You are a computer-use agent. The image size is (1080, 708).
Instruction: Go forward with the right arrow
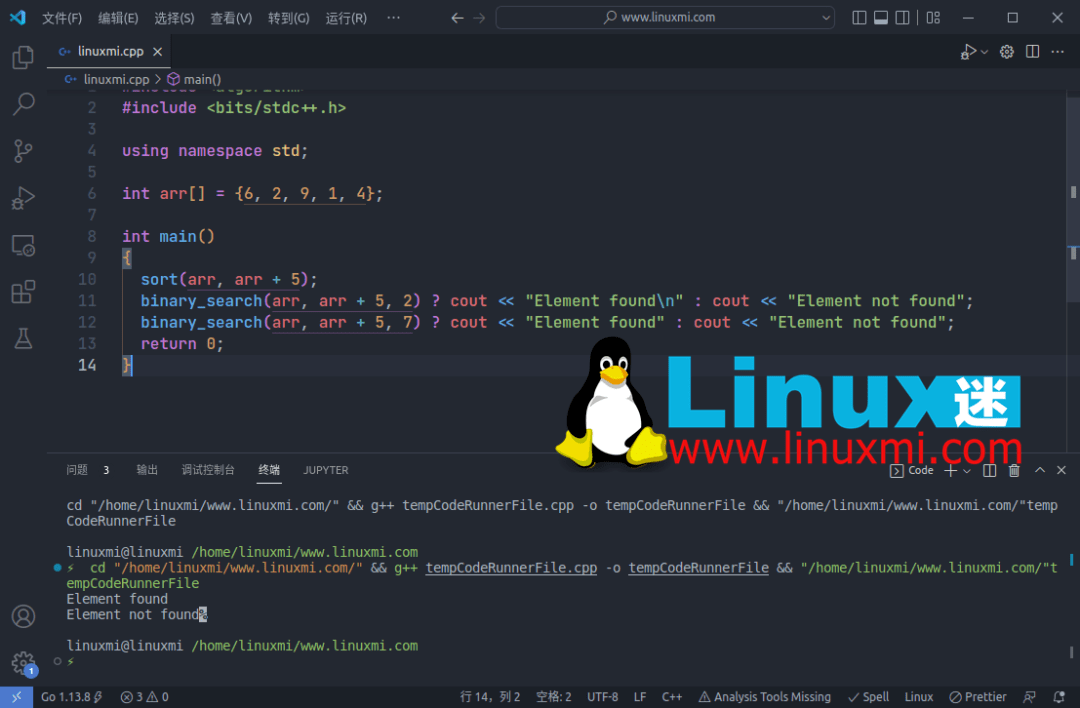pyautogui.click(x=479, y=18)
